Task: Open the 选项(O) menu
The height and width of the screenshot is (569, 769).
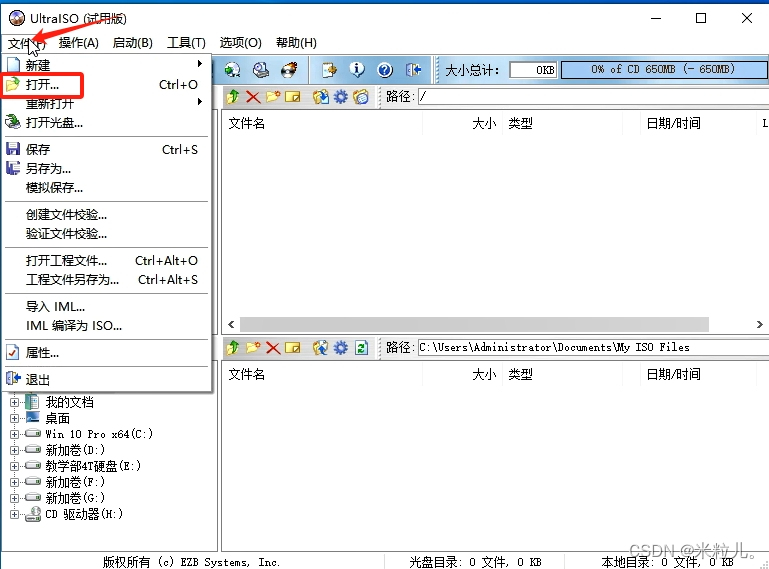Action: coord(240,43)
